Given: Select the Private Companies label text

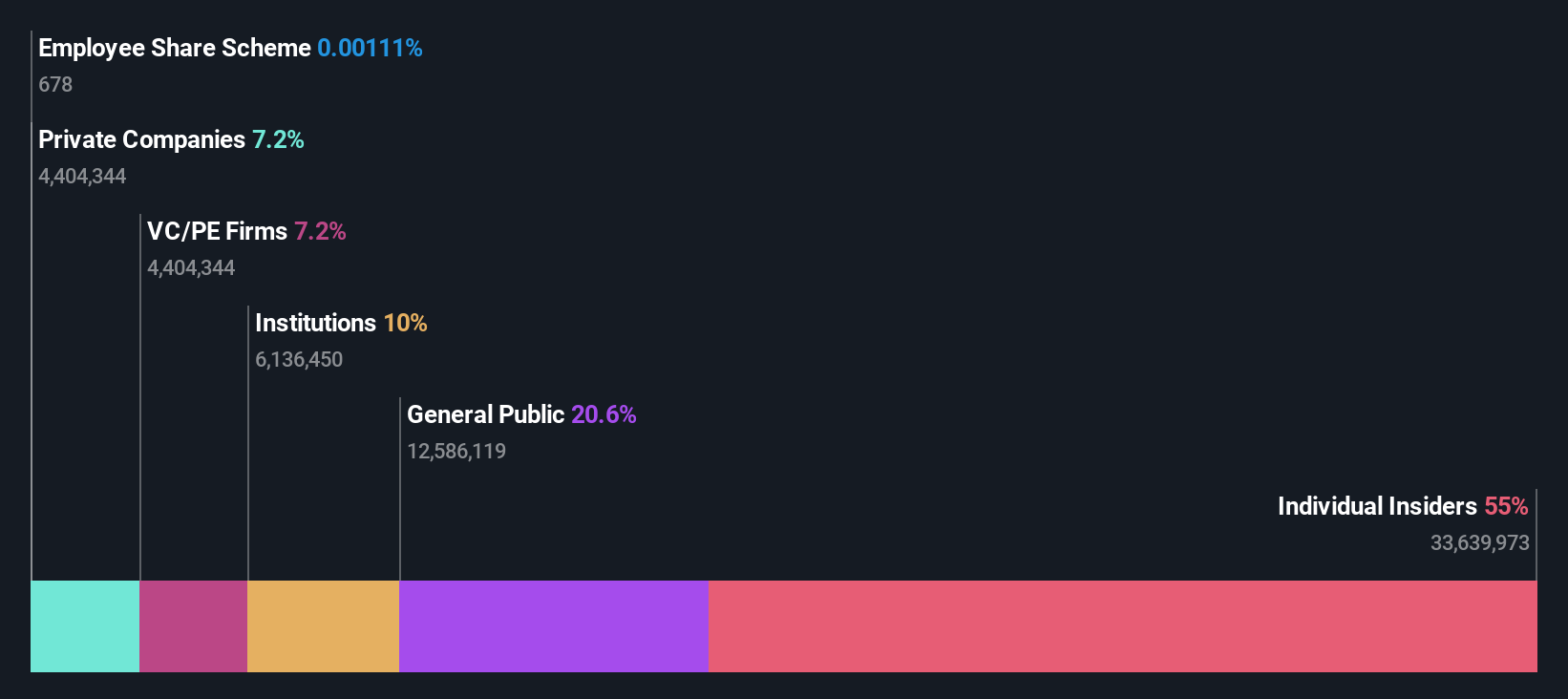Looking at the screenshot, I should (x=141, y=139).
